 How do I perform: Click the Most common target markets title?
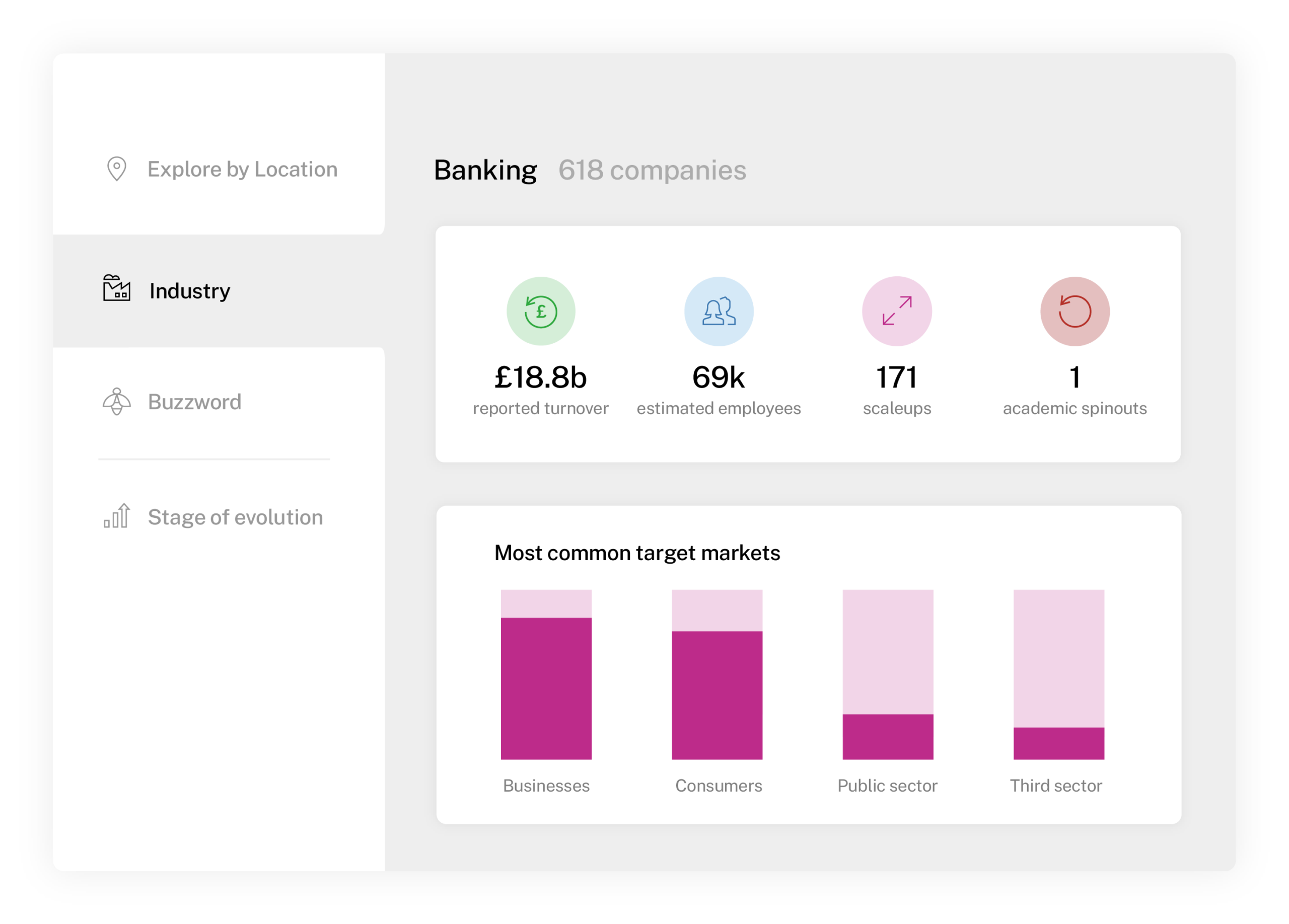click(x=637, y=552)
